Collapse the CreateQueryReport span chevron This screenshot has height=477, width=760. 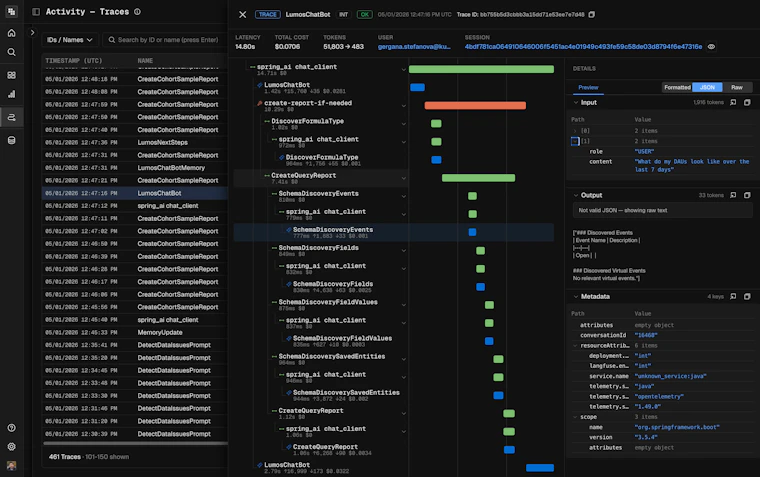[403, 178]
